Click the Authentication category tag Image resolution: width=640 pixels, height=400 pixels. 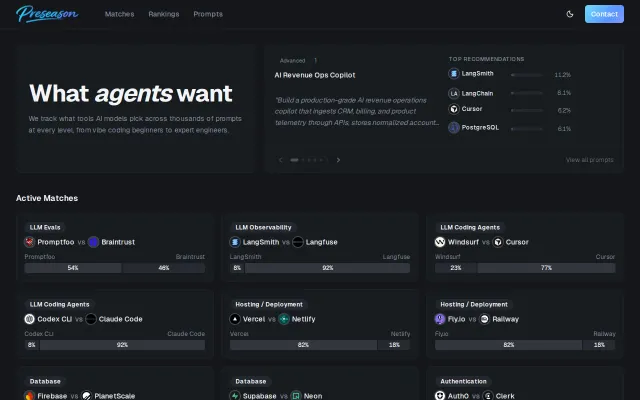pos(463,381)
